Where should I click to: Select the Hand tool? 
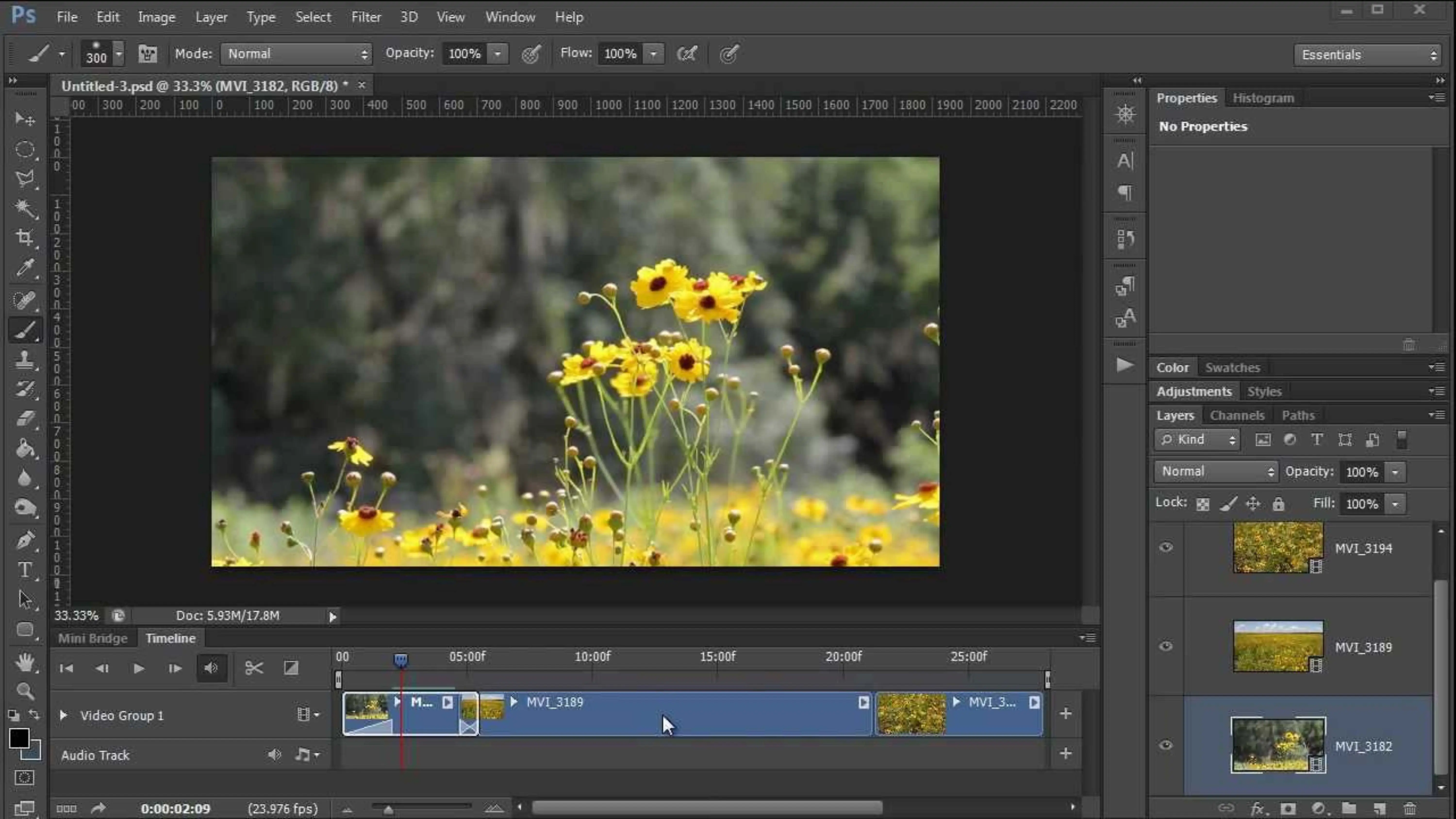click(24, 661)
